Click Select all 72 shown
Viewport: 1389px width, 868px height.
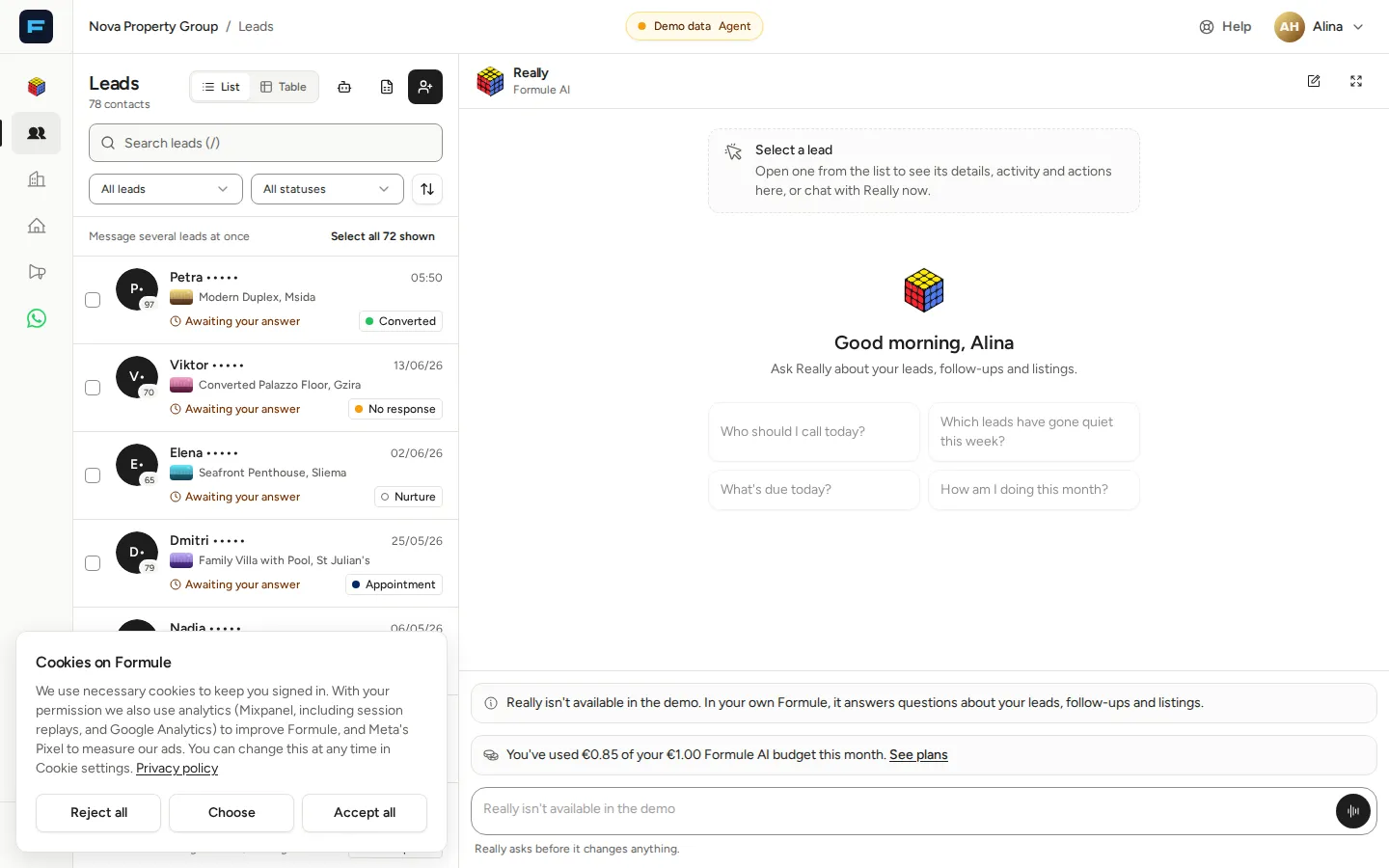383,236
